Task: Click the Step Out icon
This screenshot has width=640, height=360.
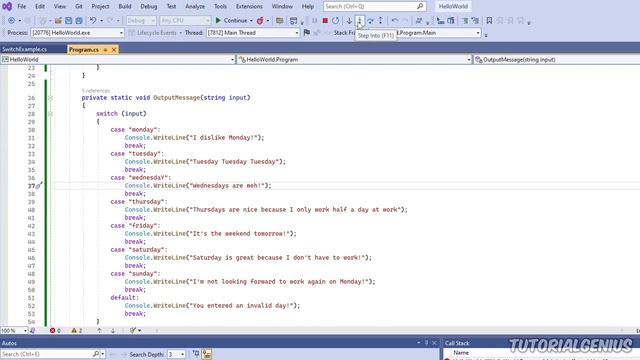Action: click(x=380, y=20)
